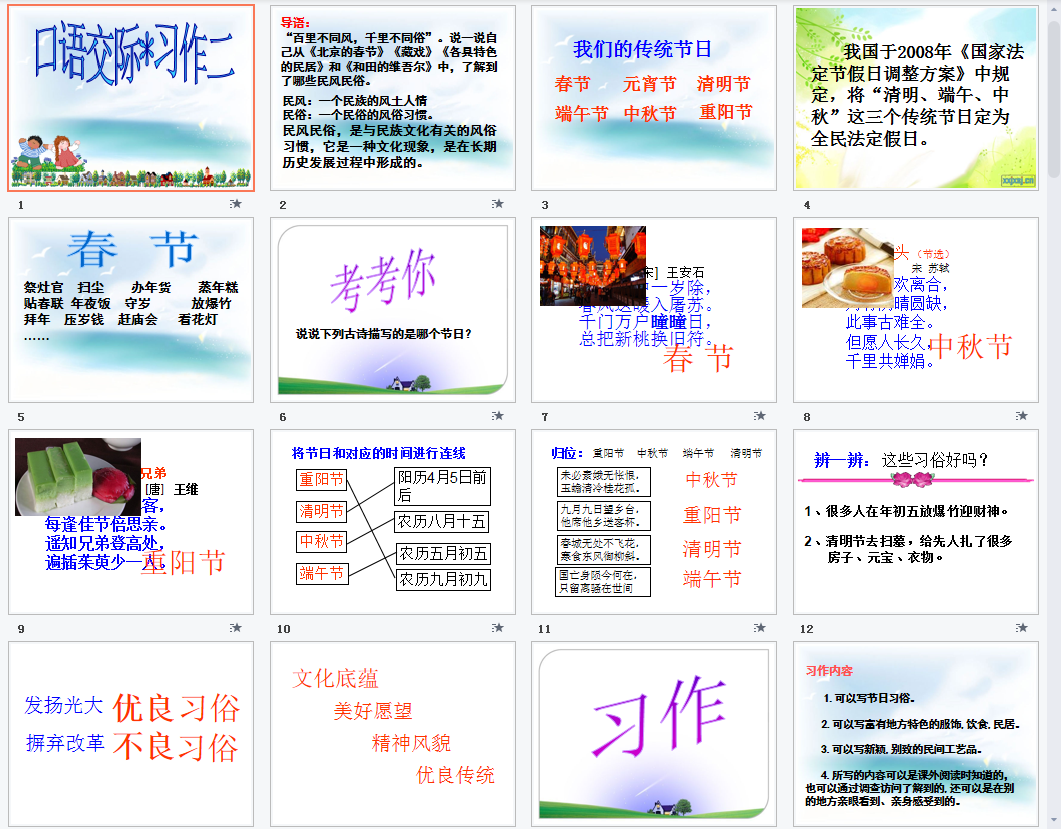Select the 习作内容 requirements slide
The height and width of the screenshot is (829, 1061).
click(x=916, y=734)
